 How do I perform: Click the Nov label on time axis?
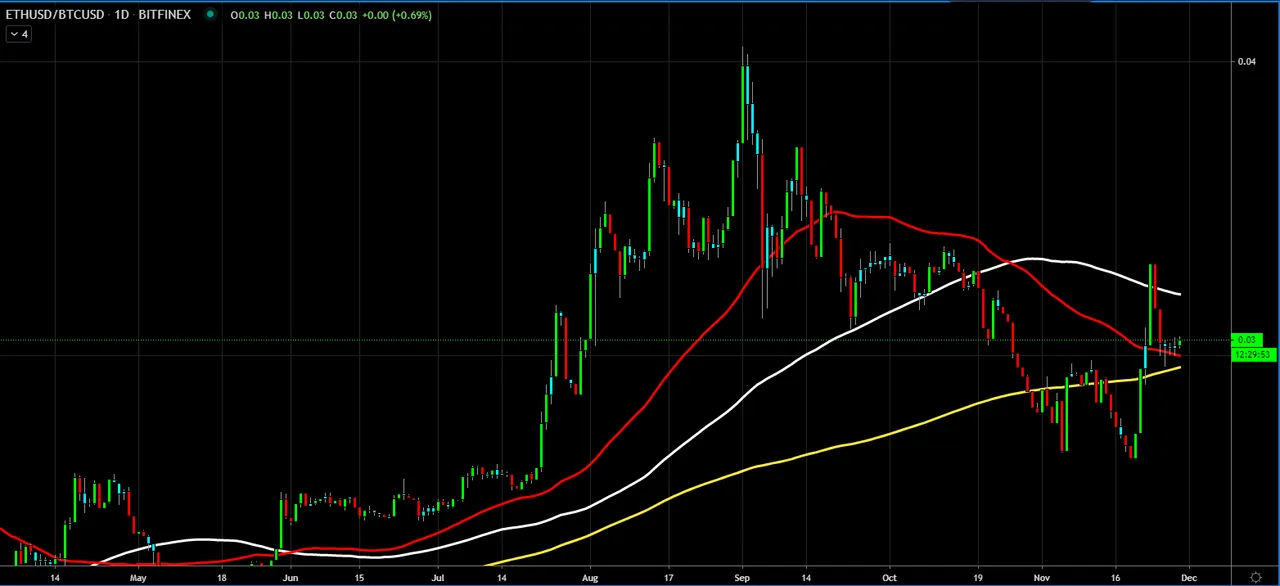coord(1043,577)
